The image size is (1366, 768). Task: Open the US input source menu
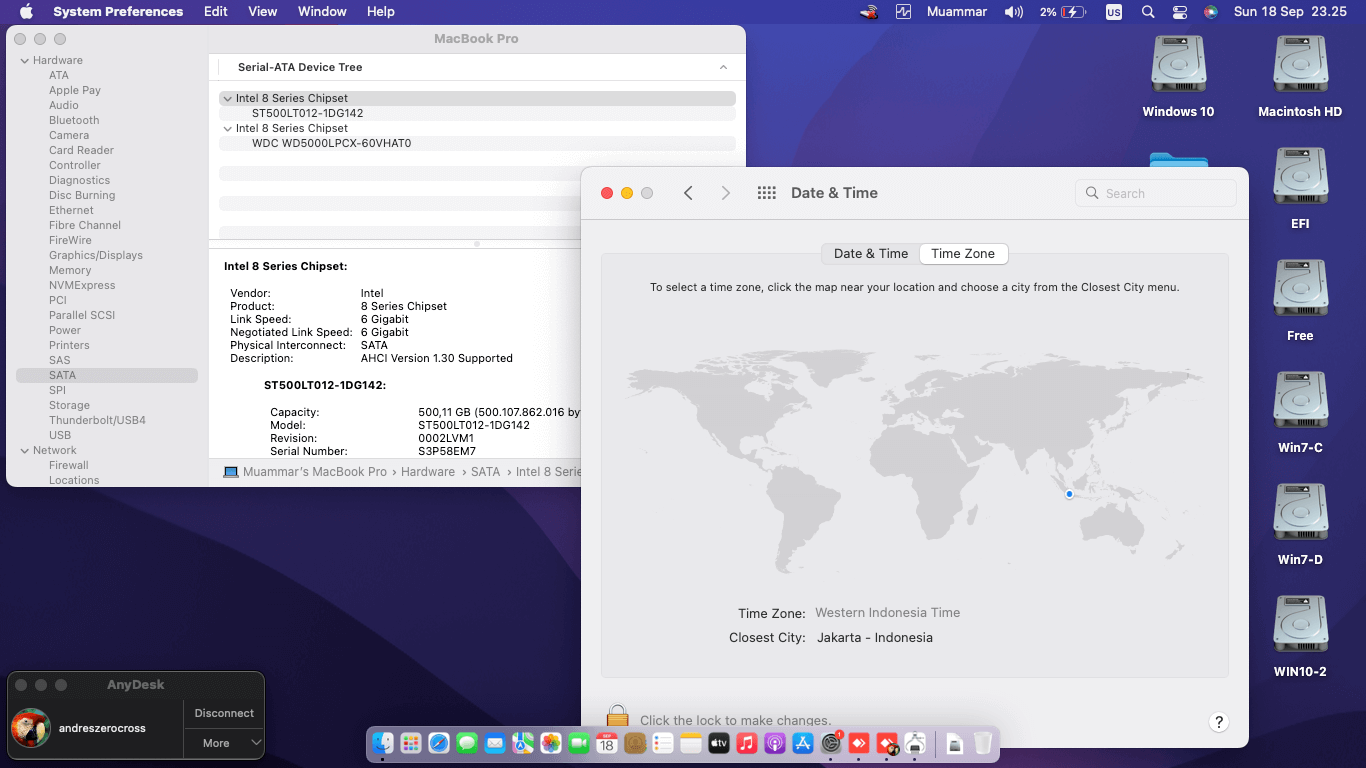[x=1114, y=12]
